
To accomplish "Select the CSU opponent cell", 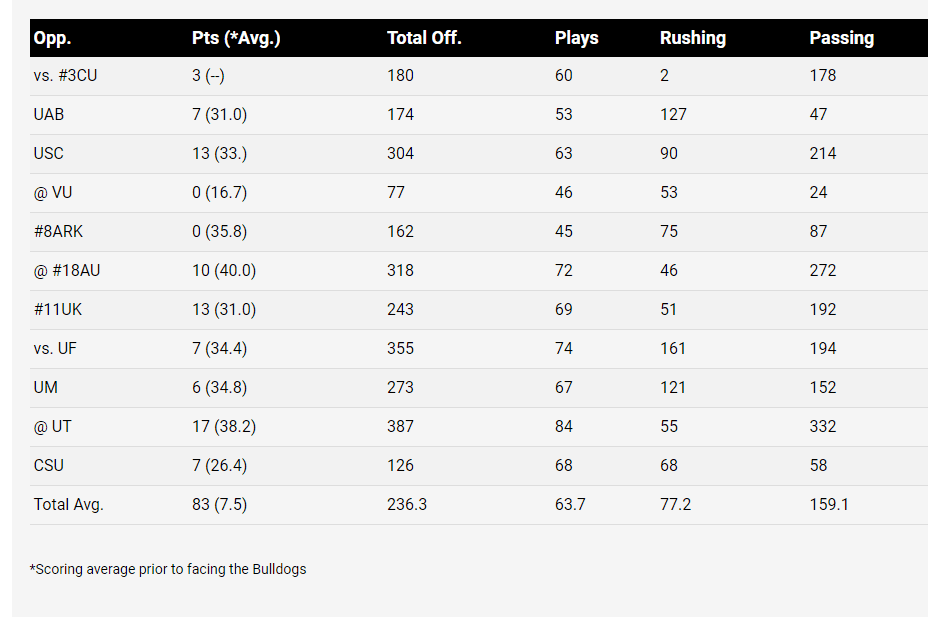I will pyautogui.click(x=49, y=466).
